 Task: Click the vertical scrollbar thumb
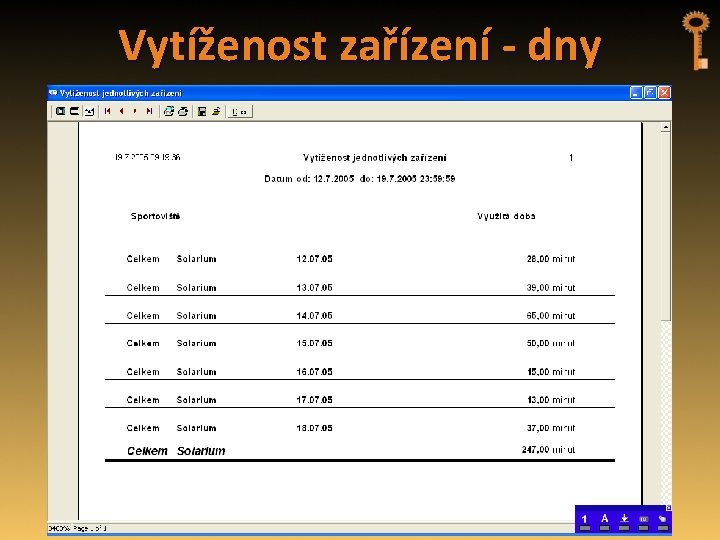tap(665, 226)
